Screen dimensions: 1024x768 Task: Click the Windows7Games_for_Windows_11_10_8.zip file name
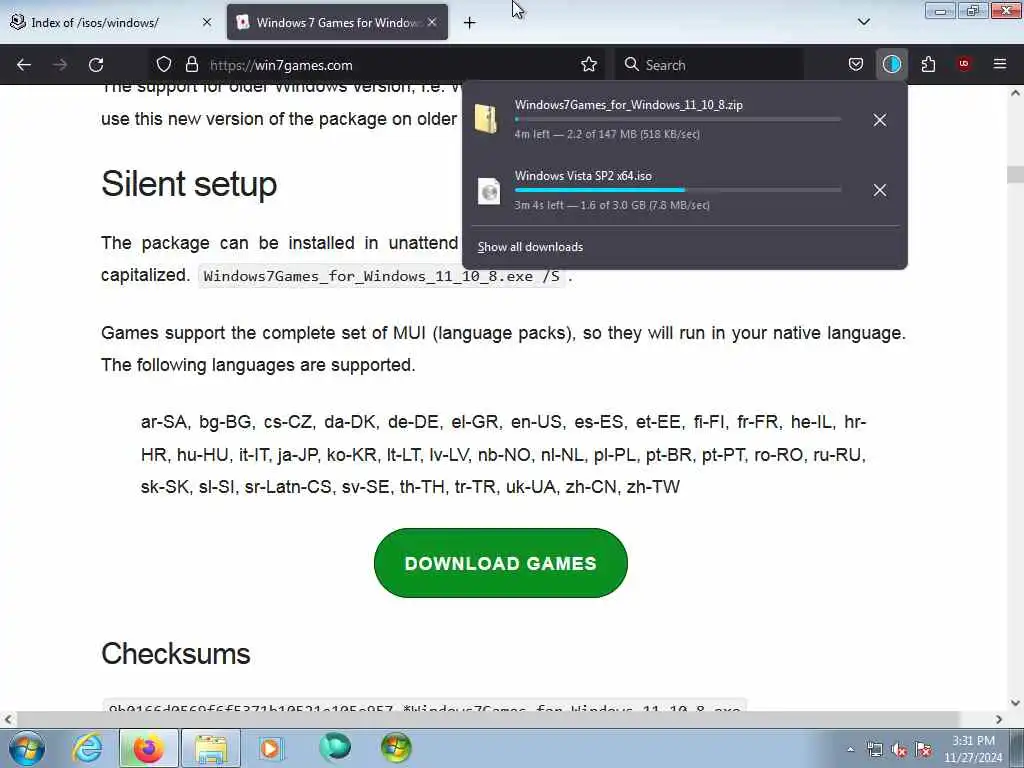pos(629,104)
